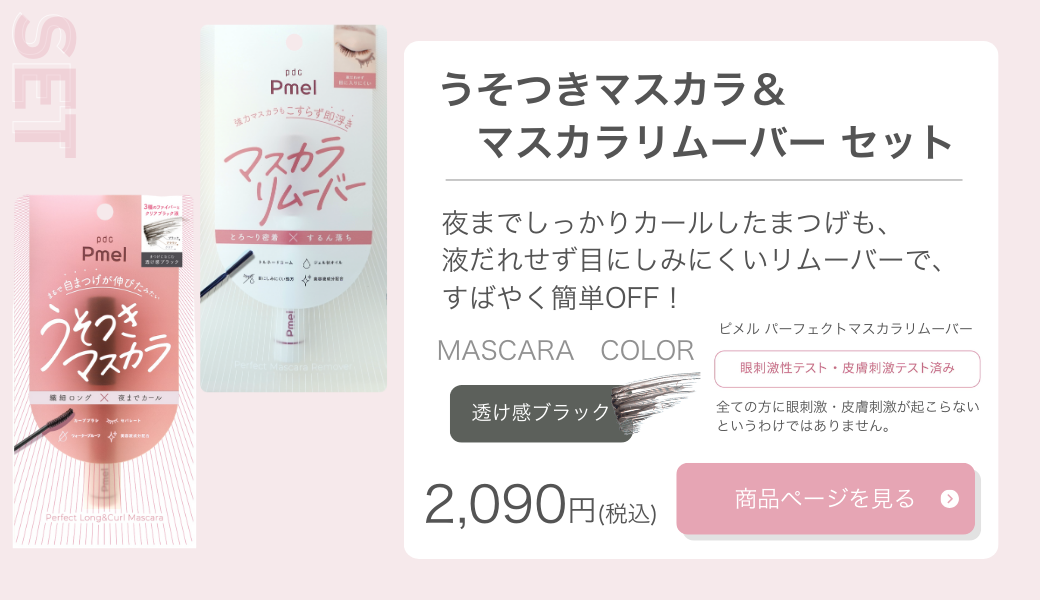Click the brush stroke color sample

(x=657, y=399)
